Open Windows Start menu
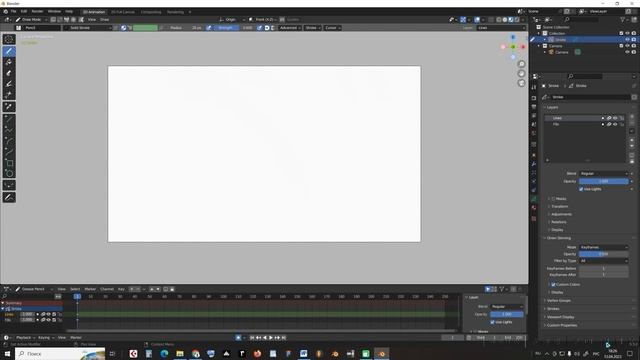 7,353
